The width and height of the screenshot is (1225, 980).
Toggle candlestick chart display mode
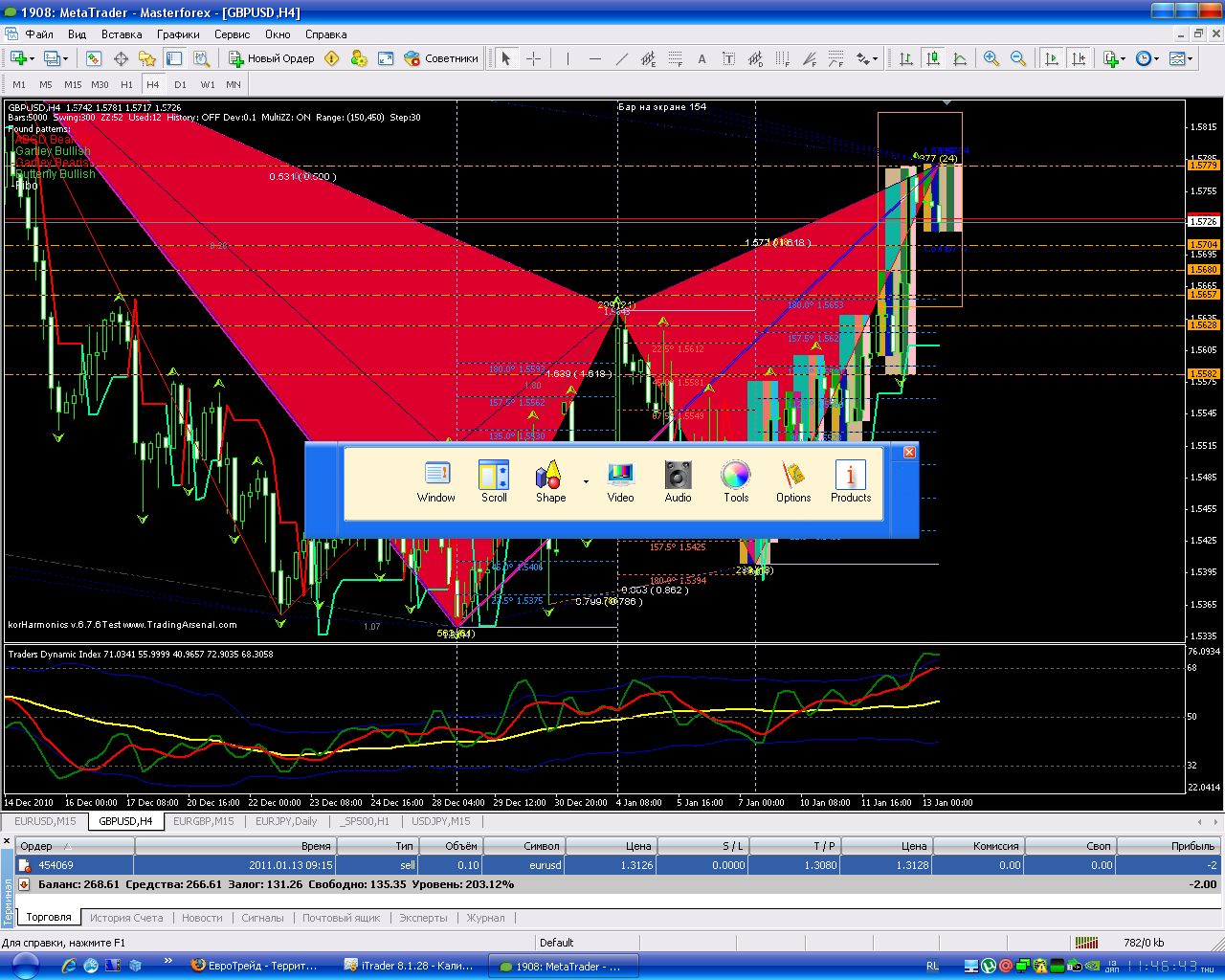coord(932,58)
